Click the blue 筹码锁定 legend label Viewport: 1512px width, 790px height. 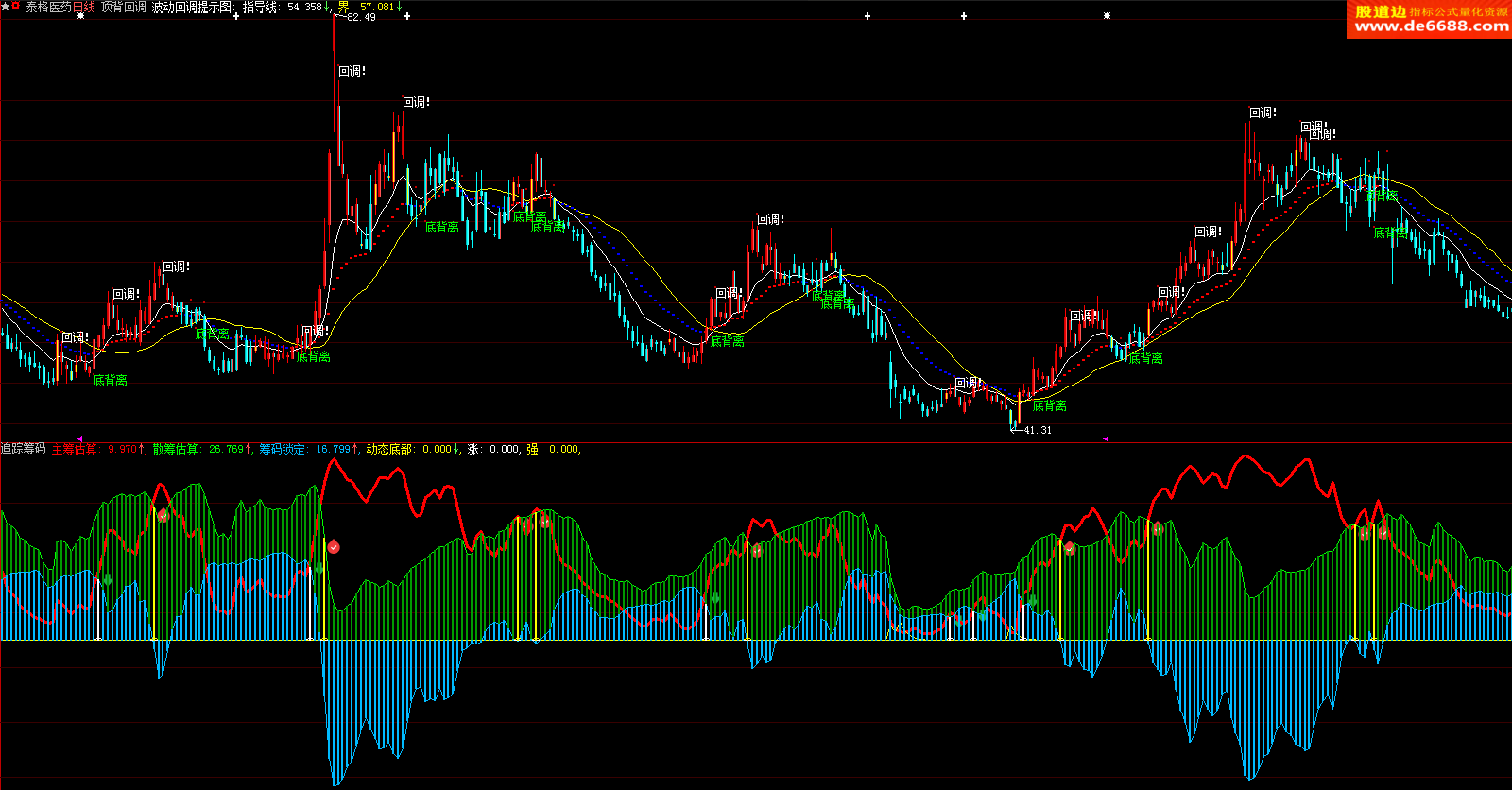coord(283,449)
